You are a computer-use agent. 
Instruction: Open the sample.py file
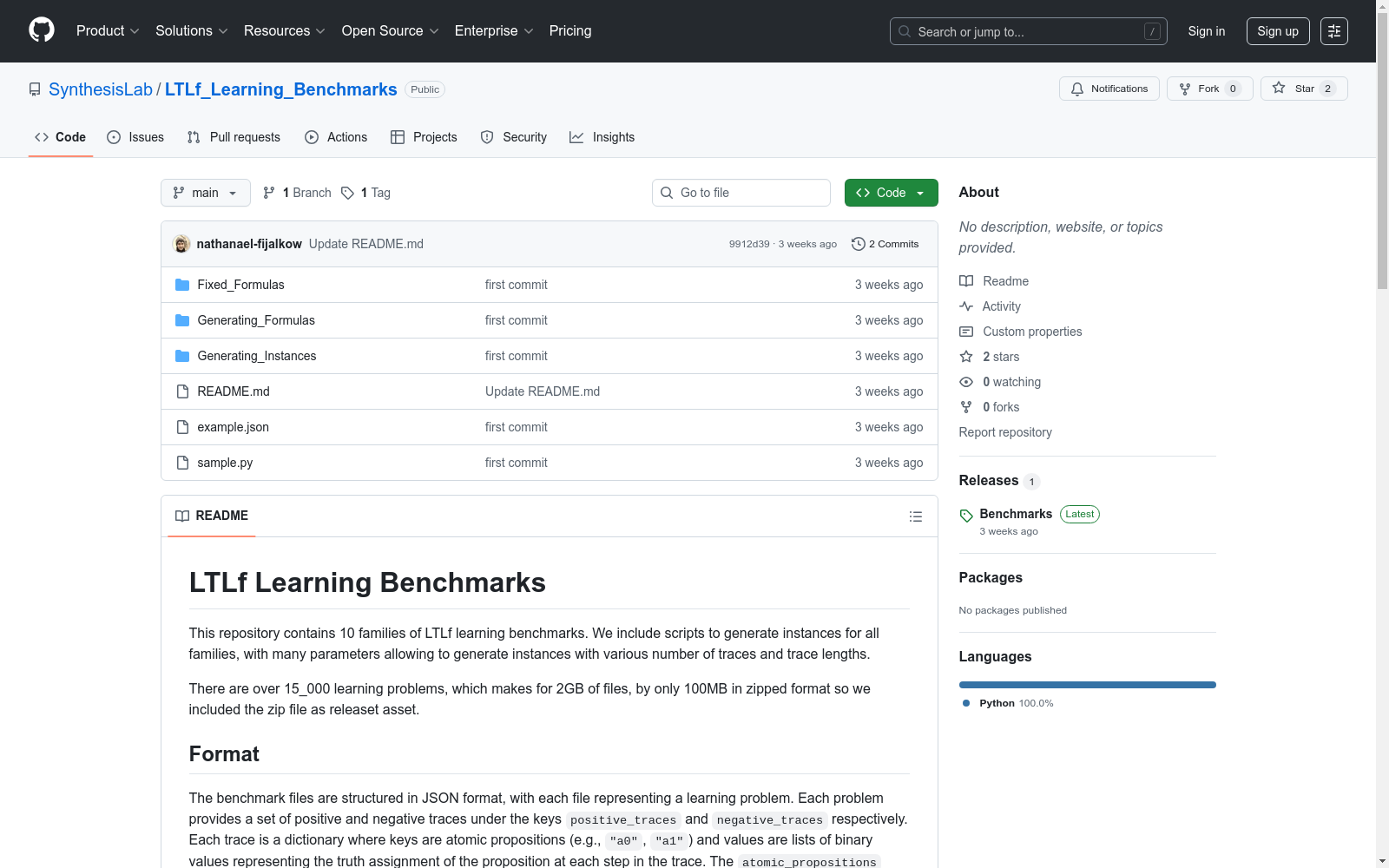coord(225,463)
